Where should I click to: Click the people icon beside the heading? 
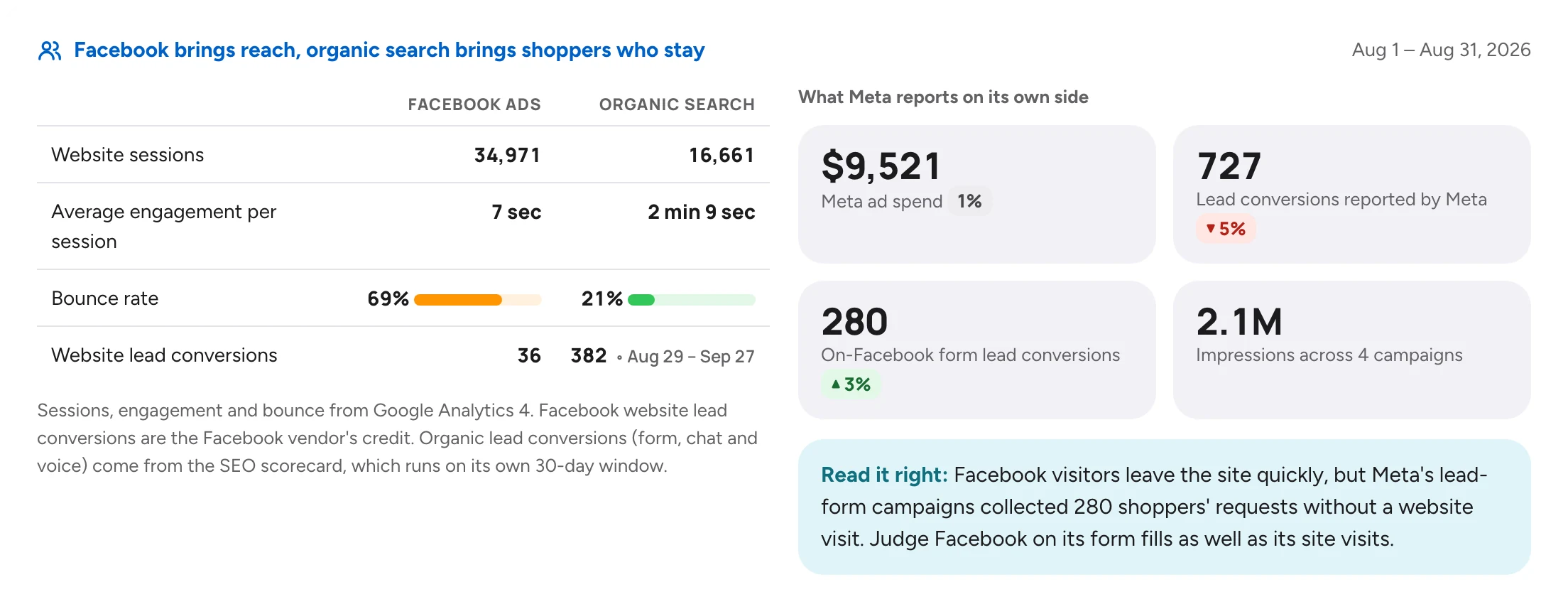50,50
